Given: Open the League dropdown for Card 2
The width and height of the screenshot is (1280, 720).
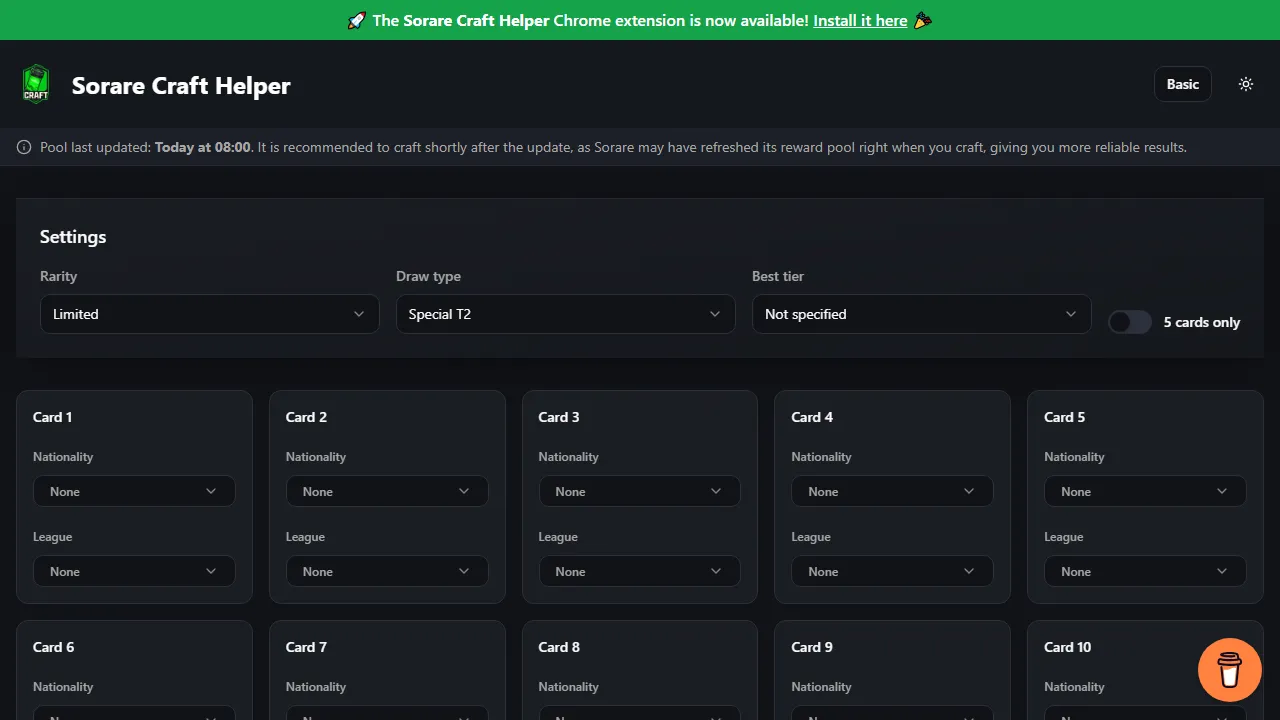Looking at the screenshot, I should 387,571.
